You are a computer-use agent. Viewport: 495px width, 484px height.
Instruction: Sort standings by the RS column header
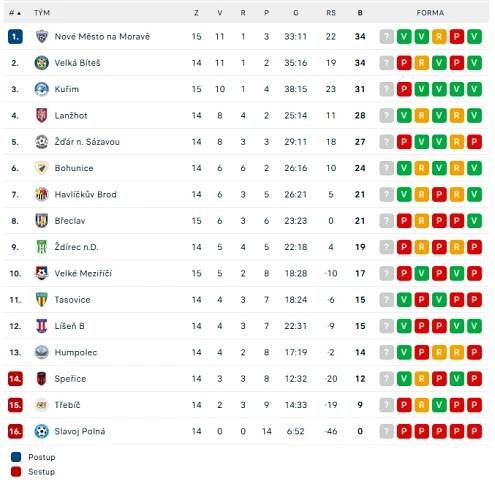click(331, 13)
